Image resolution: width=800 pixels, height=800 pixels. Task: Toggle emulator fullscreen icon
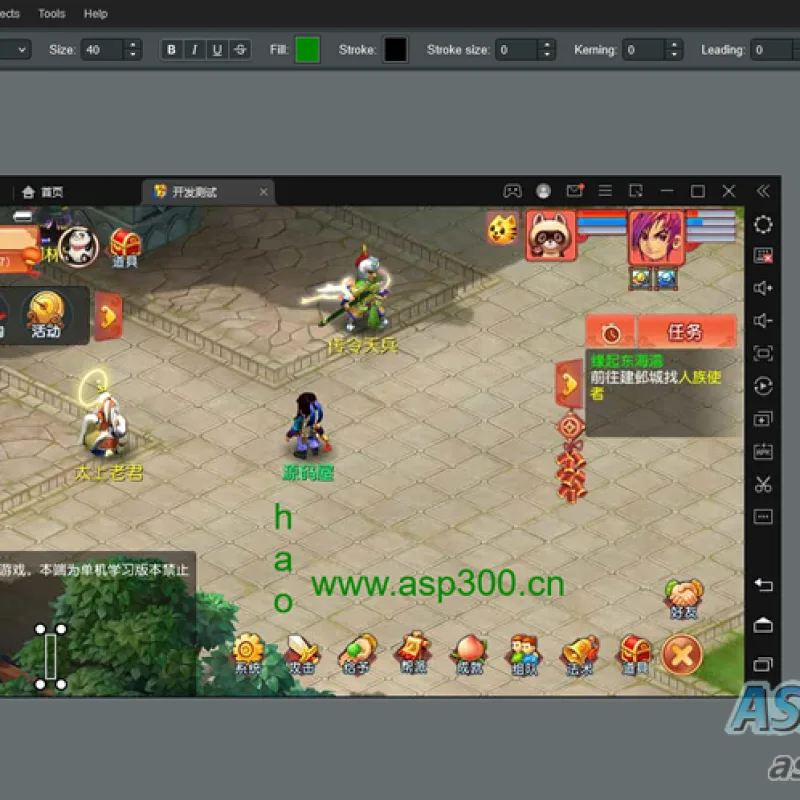click(x=763, y=354)
